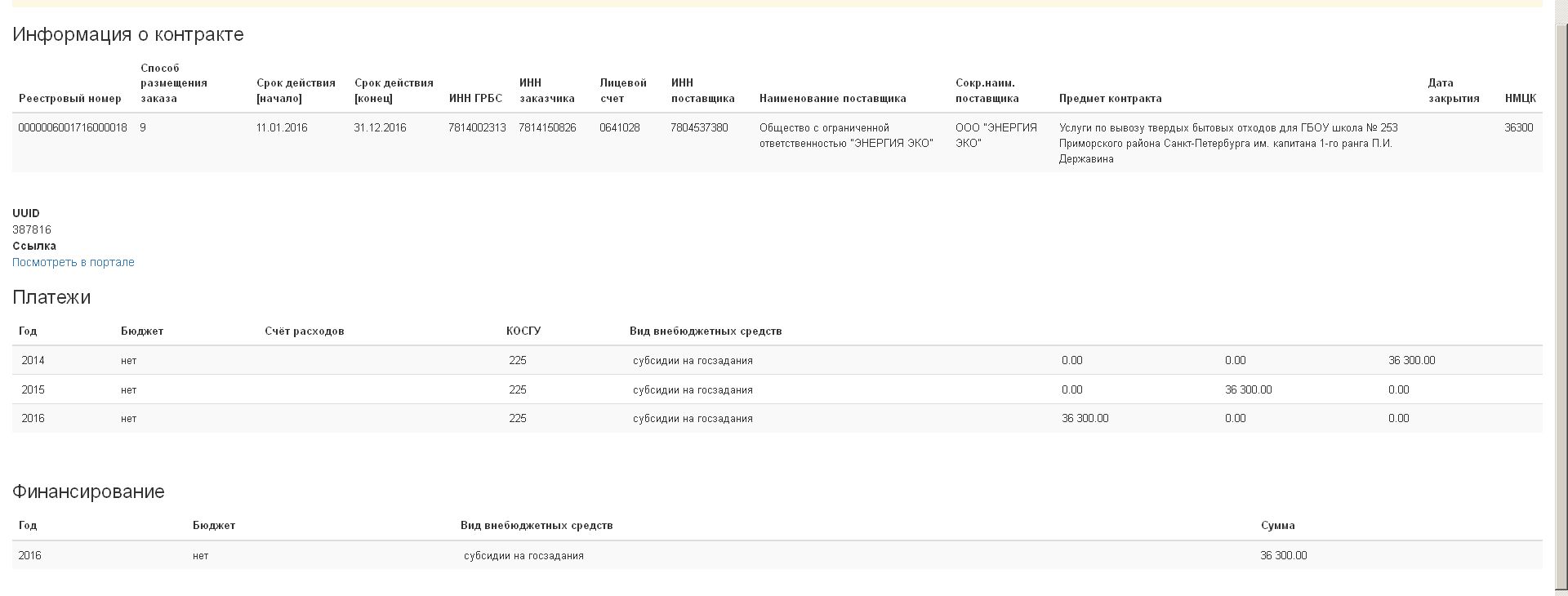Click the contract start date 11.01.2016
The width and height of the screenshot is (1568, 596).
coord(281,127)
